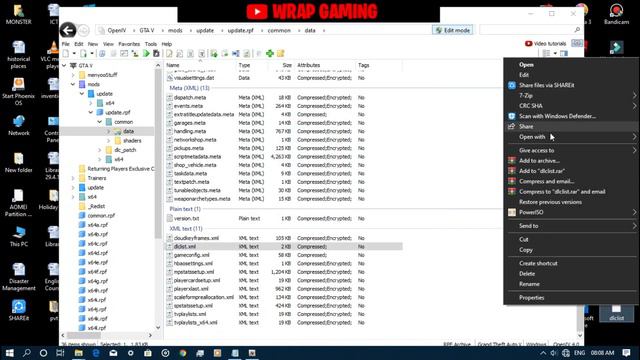Click the yellow folder icon in toolbar

pyautogui.click(x=280, y=53)
